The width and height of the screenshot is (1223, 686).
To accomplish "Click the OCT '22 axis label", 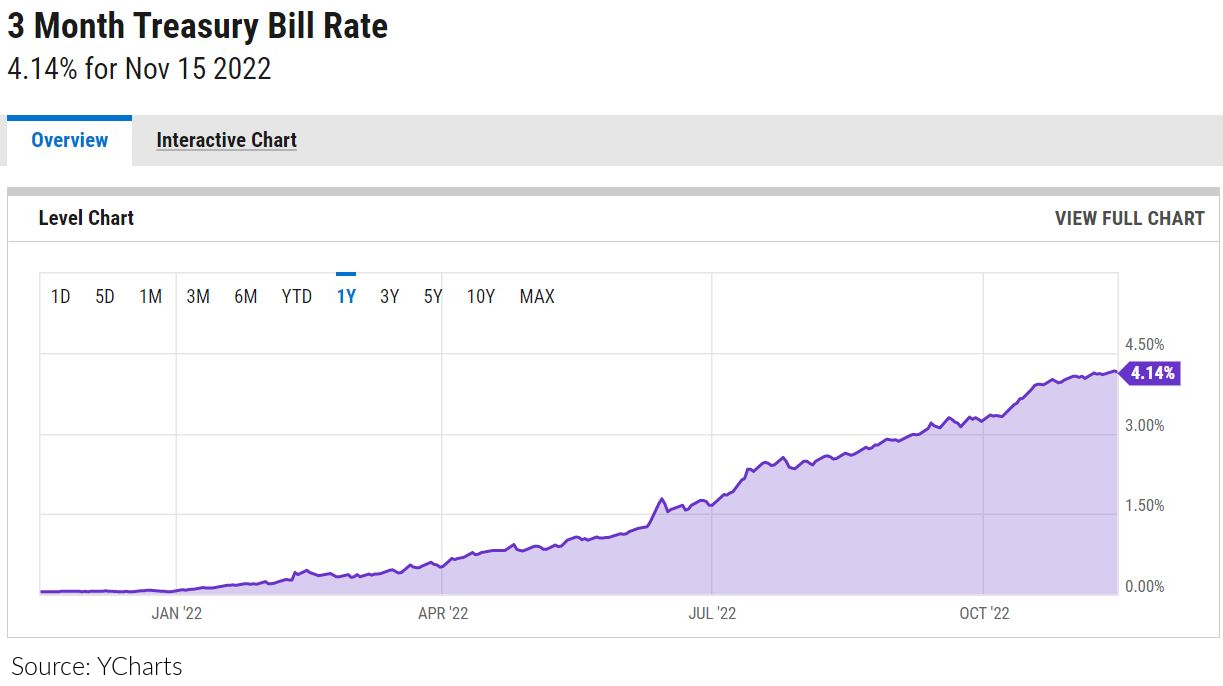I will coord(985,613).
